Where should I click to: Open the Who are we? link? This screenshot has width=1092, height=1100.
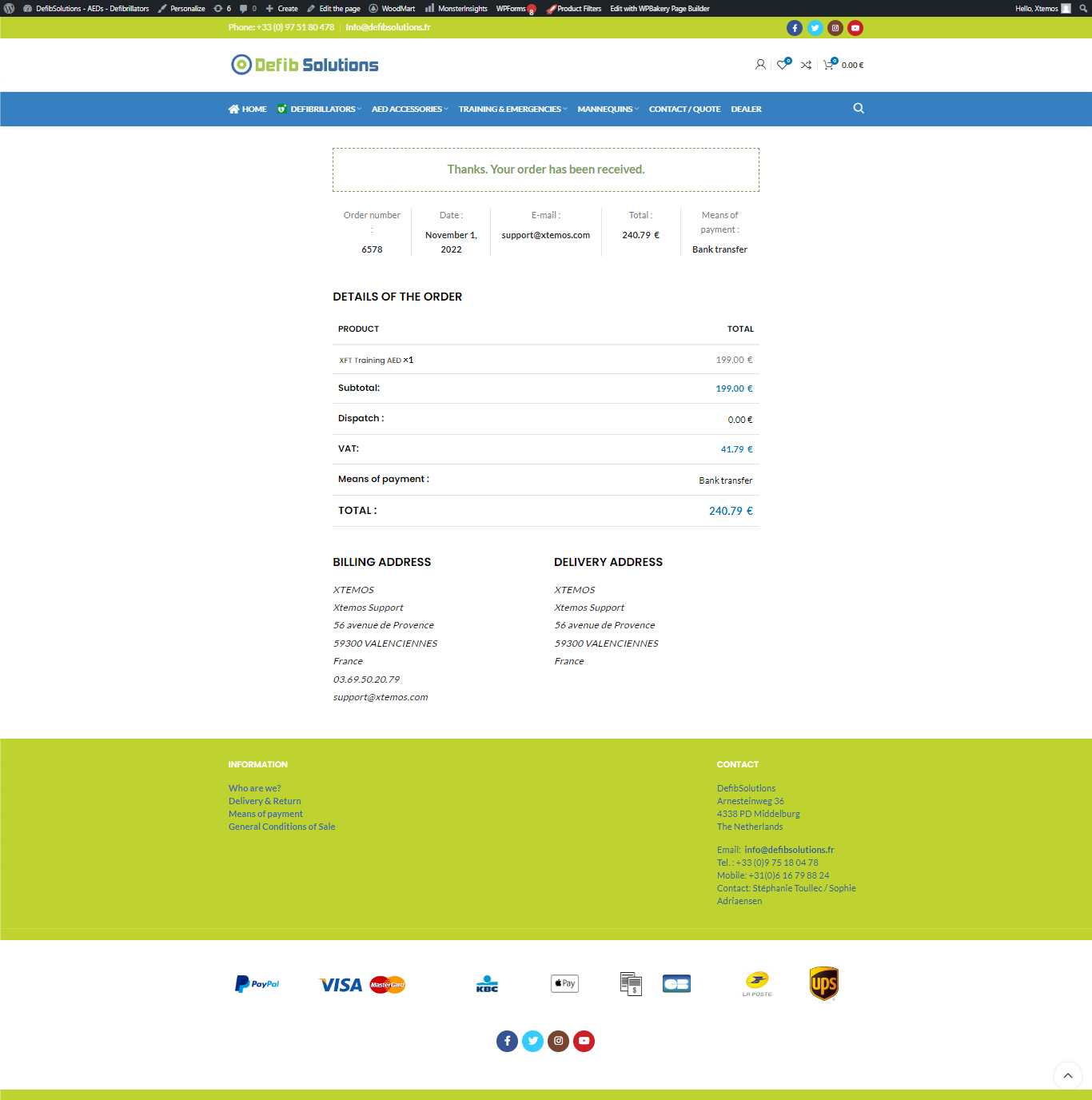pos(255,788)
